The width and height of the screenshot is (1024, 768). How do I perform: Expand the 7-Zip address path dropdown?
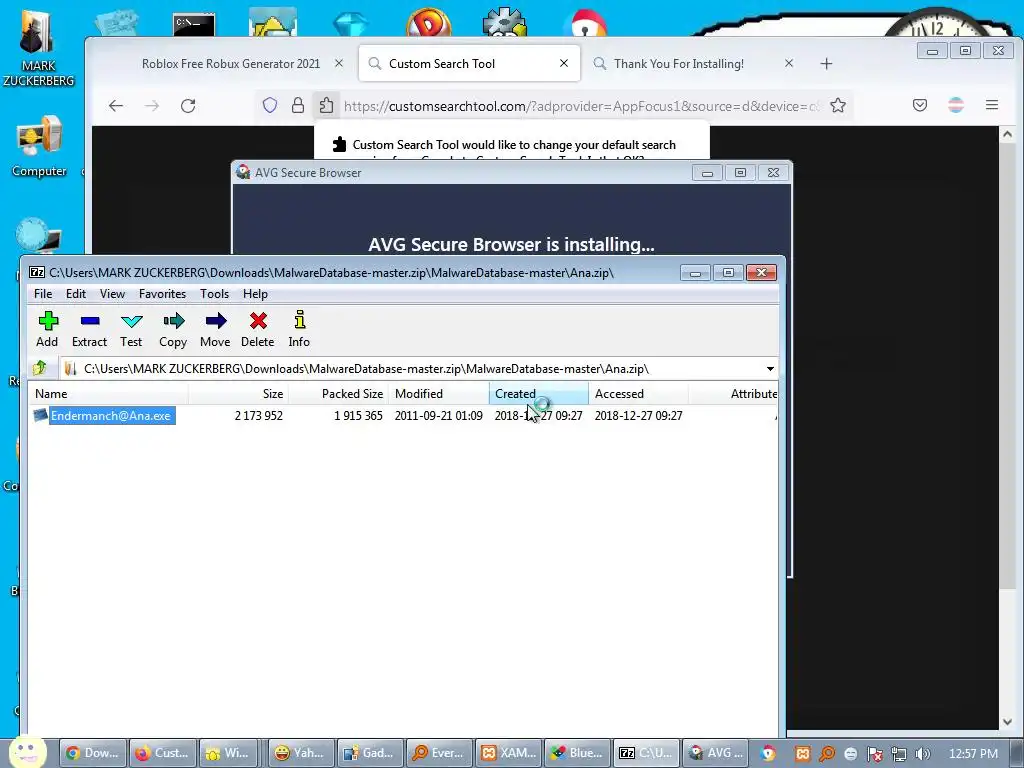[771, 369]
